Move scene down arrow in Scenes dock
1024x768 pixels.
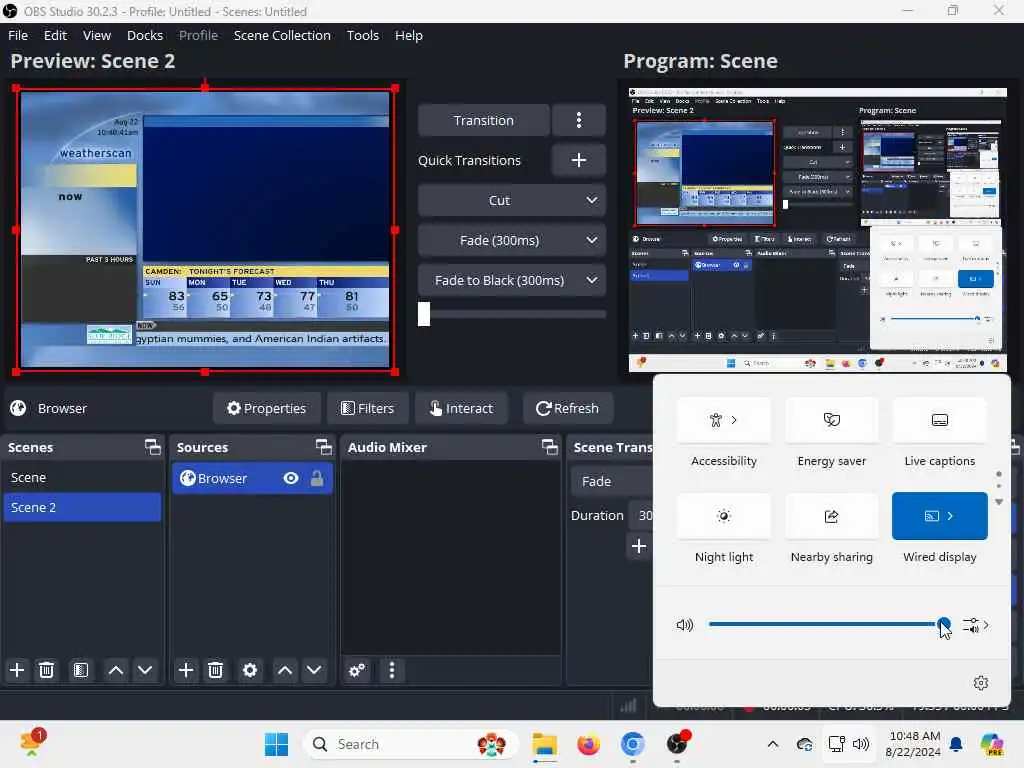point(145,670)
